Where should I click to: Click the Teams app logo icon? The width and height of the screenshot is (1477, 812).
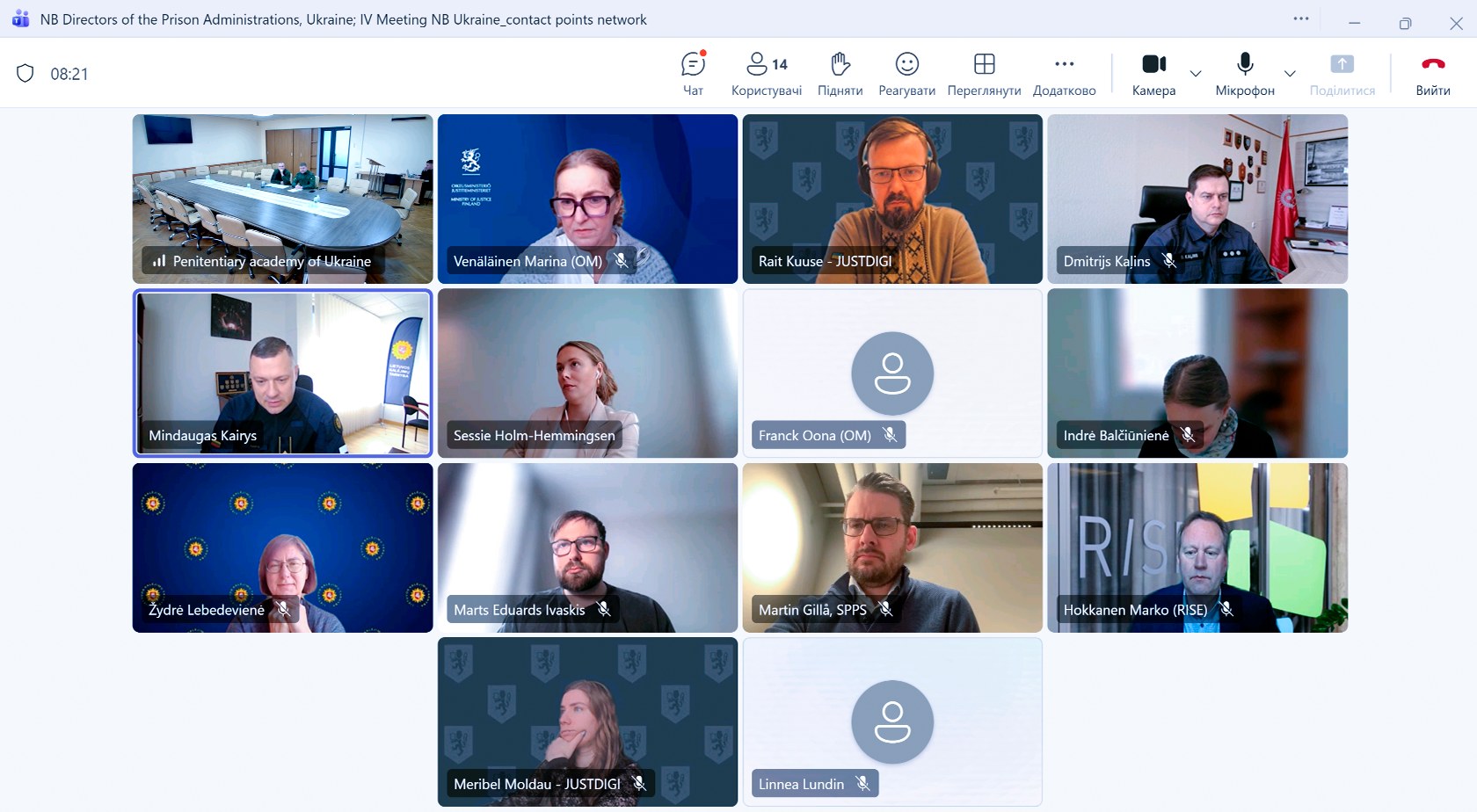point(20,19)
